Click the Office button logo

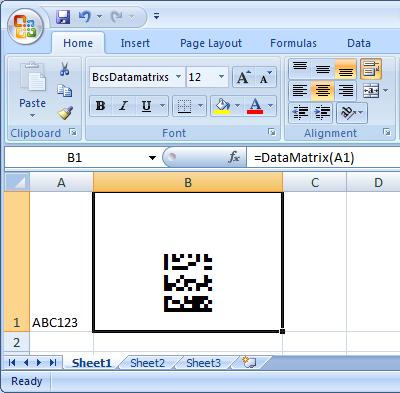26,27
